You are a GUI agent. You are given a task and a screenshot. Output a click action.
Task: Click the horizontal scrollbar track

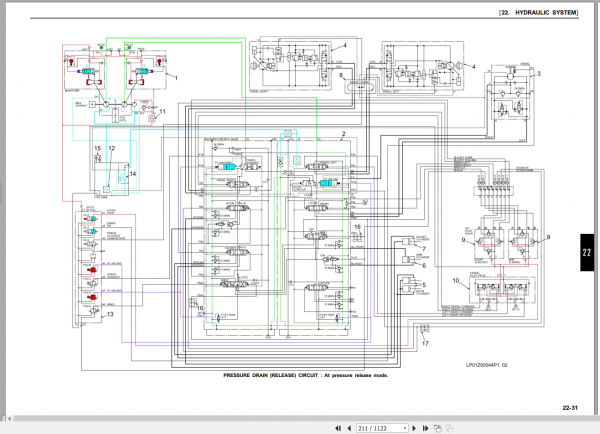click(x=302, y=419)
